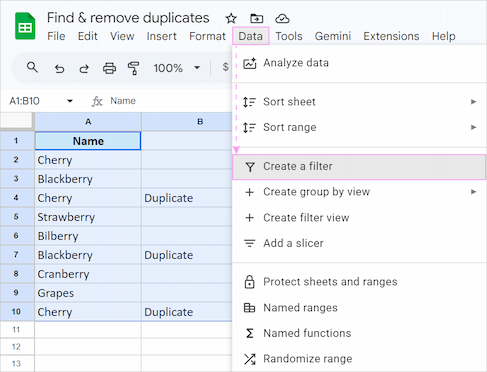Expand the Sort range submenu arrow

click(473, 127)
